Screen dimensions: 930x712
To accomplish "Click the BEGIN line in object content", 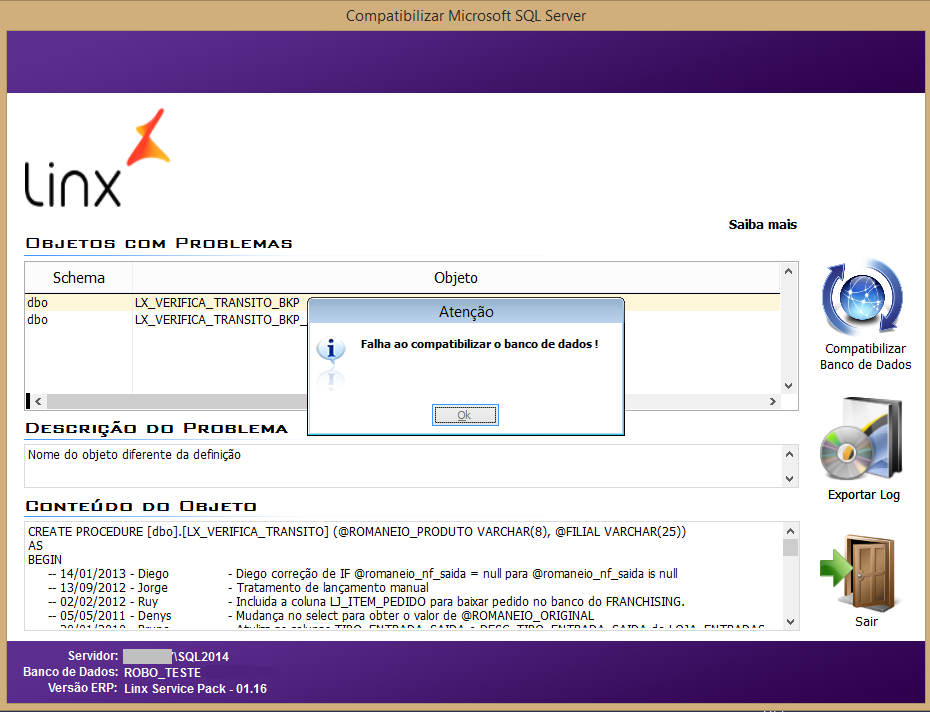I will tap(44, 560).
